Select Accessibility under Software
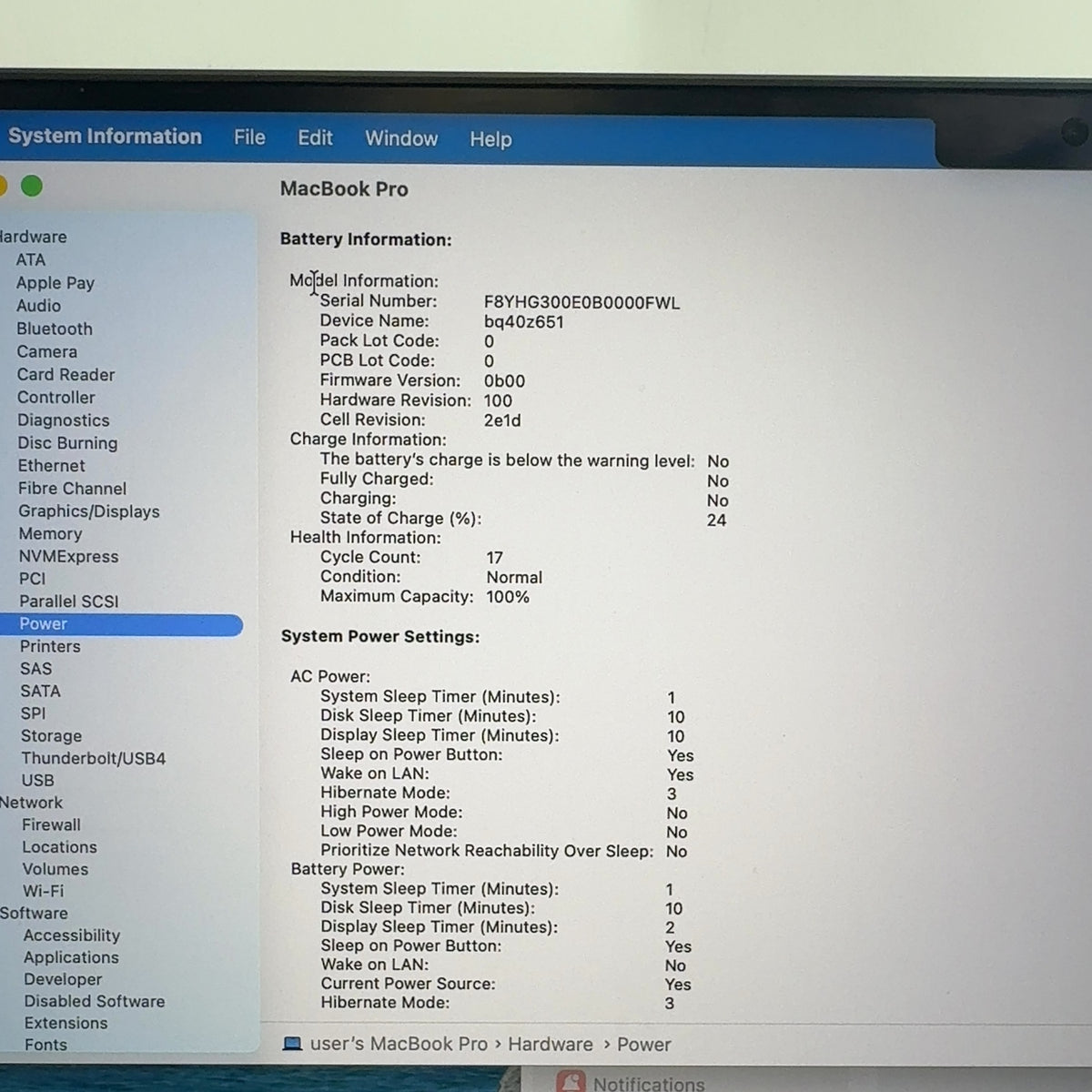Screen dimensions: 1092x1092 click(x=72, y=935)
